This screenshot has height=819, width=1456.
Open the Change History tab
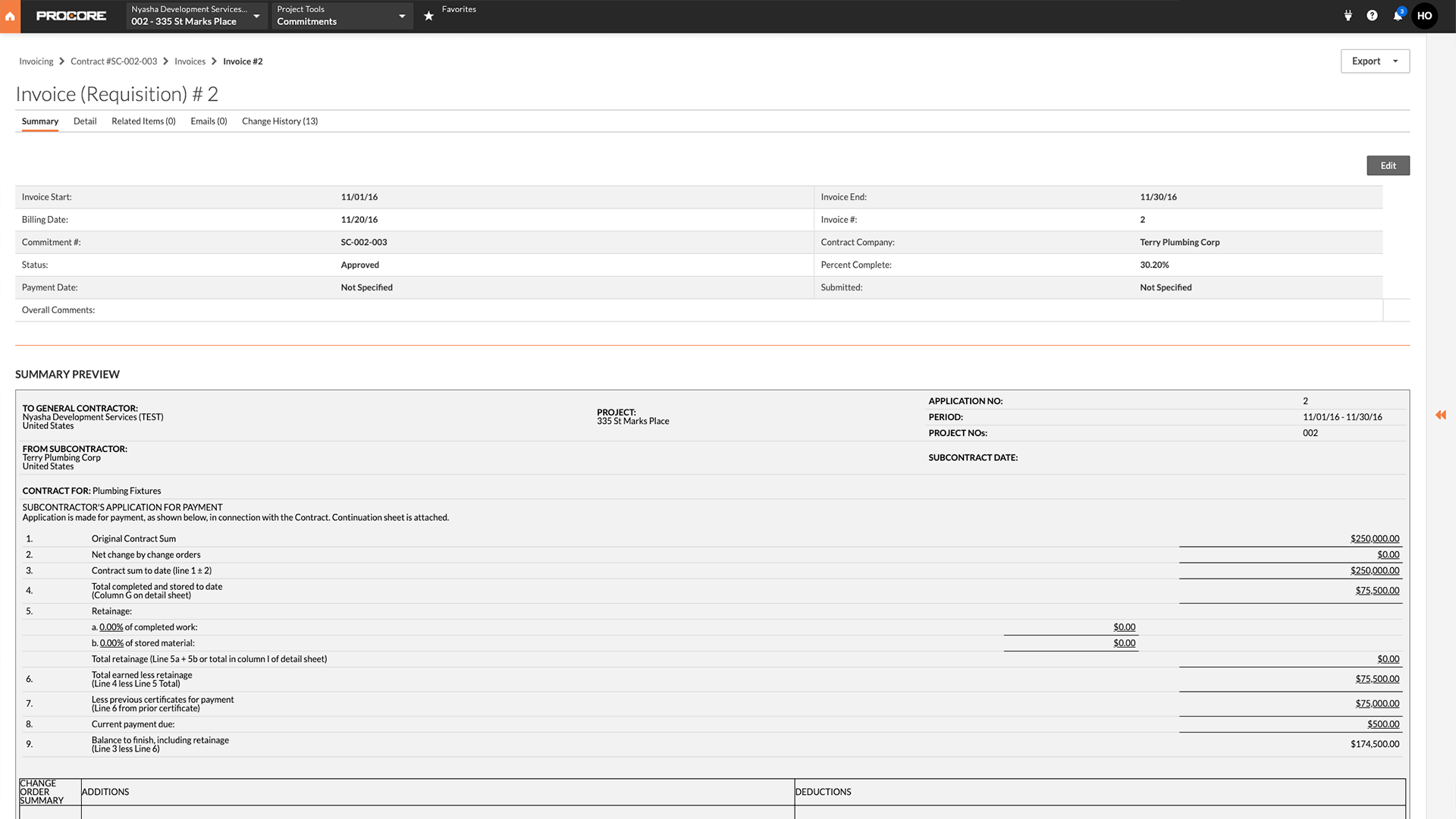280,121
